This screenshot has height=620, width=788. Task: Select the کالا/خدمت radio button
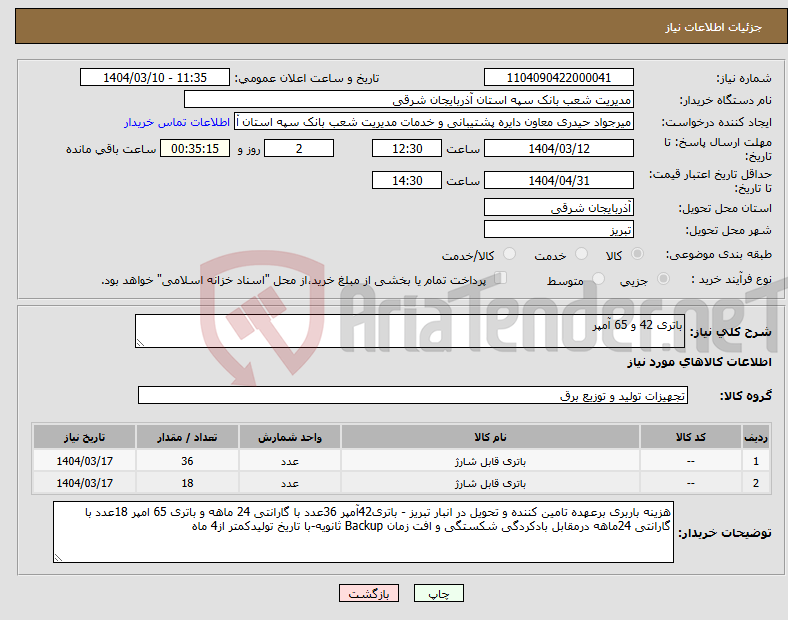point(510,254)
